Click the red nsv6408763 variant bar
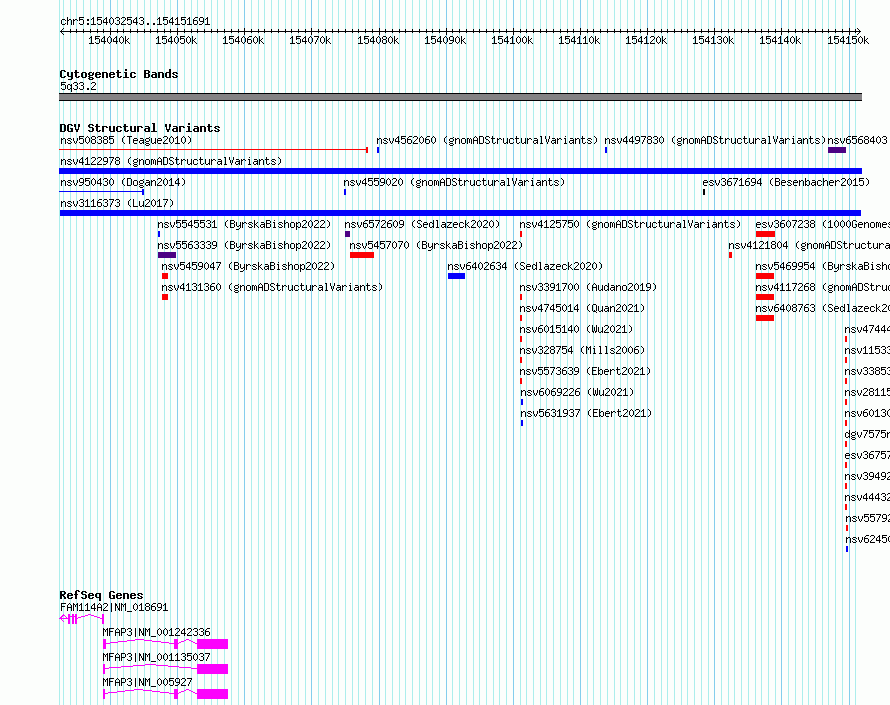 (765, 318)
